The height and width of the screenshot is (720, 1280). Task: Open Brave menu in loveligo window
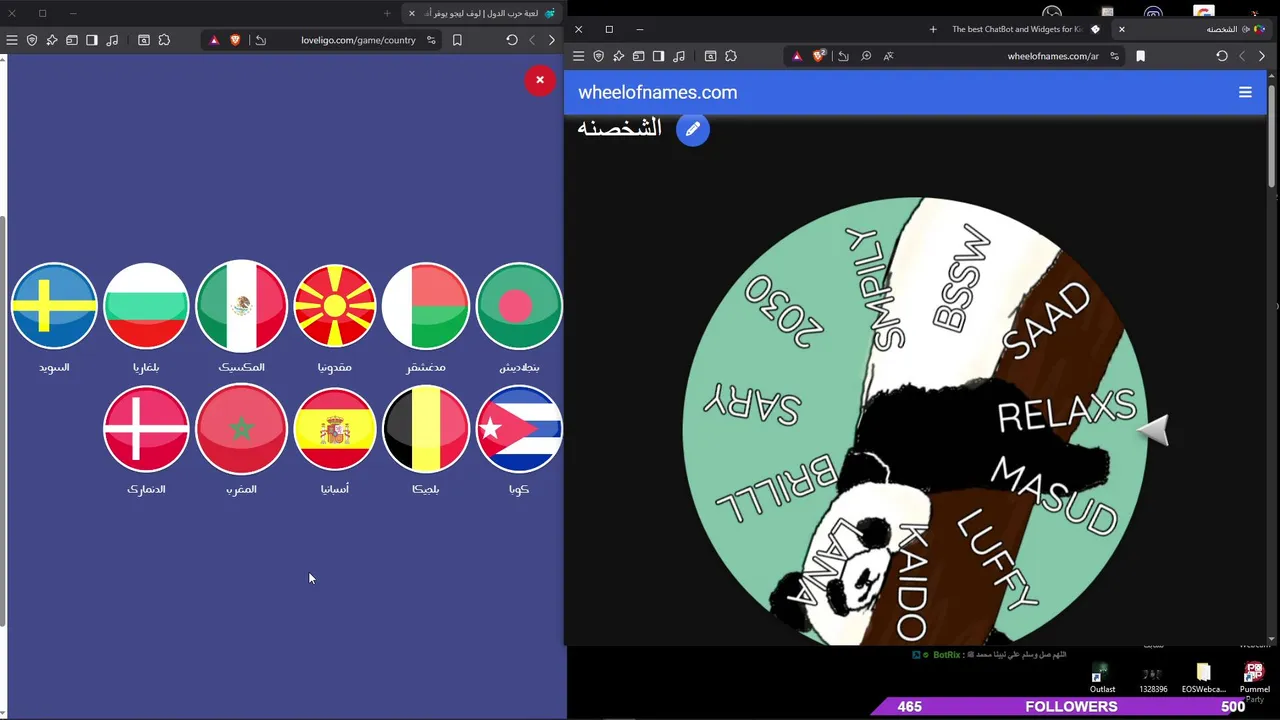[x=11, y=40]
